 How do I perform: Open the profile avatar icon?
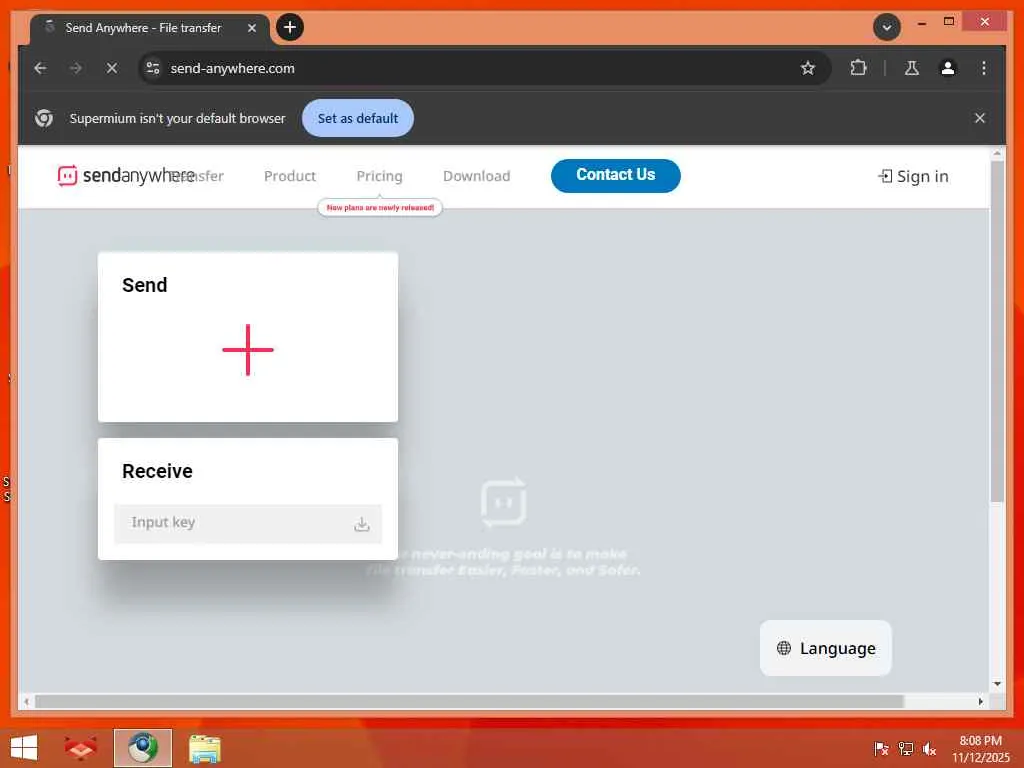point(948,68)
